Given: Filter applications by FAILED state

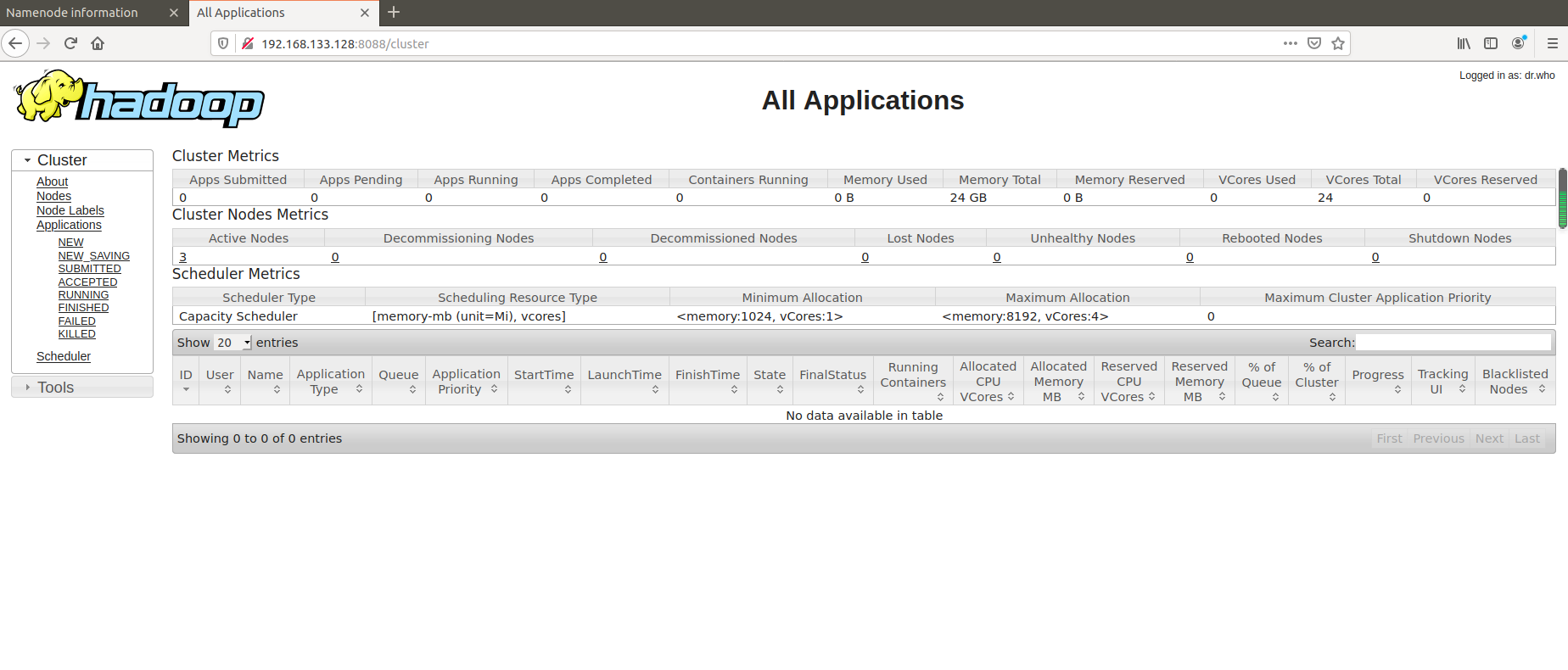Looking at the screenshot, I should [76, 321].
